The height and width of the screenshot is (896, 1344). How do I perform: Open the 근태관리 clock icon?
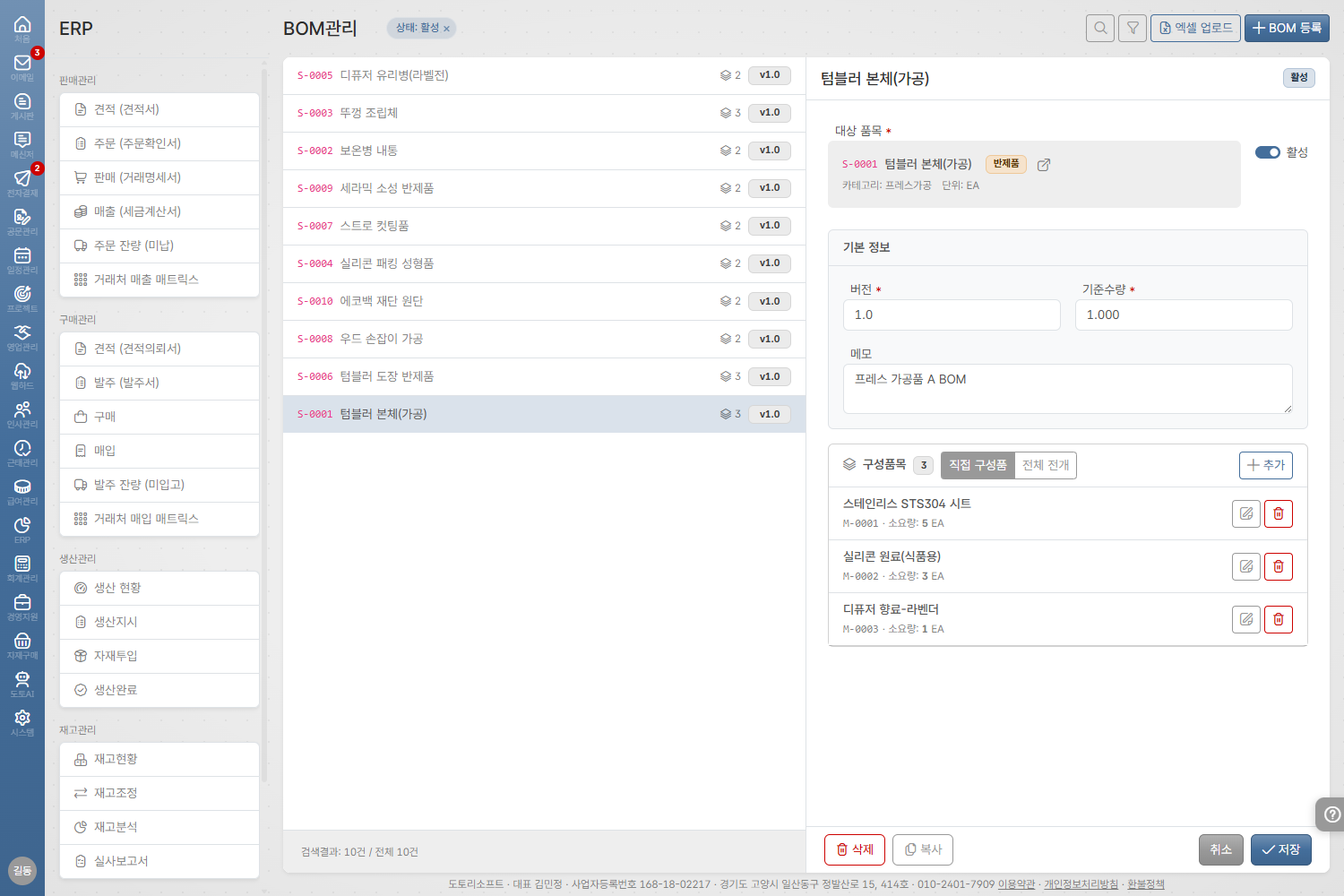click(x=22, y=452)
